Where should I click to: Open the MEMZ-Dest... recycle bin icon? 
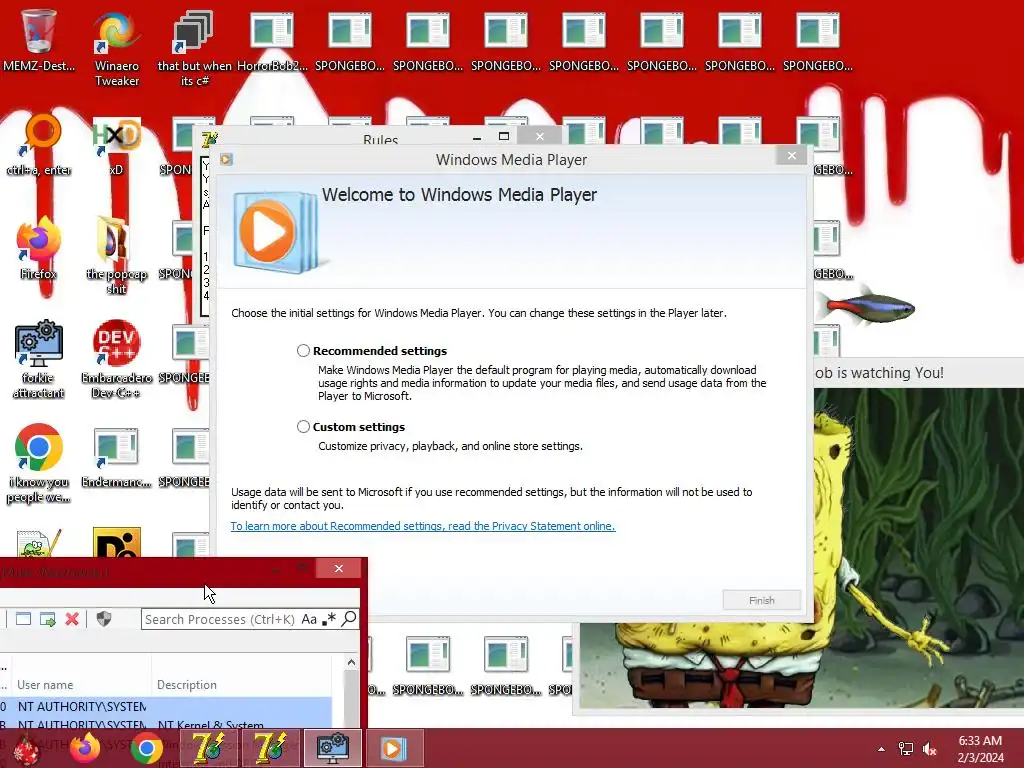pyautogui.click(x=38, y=40)
